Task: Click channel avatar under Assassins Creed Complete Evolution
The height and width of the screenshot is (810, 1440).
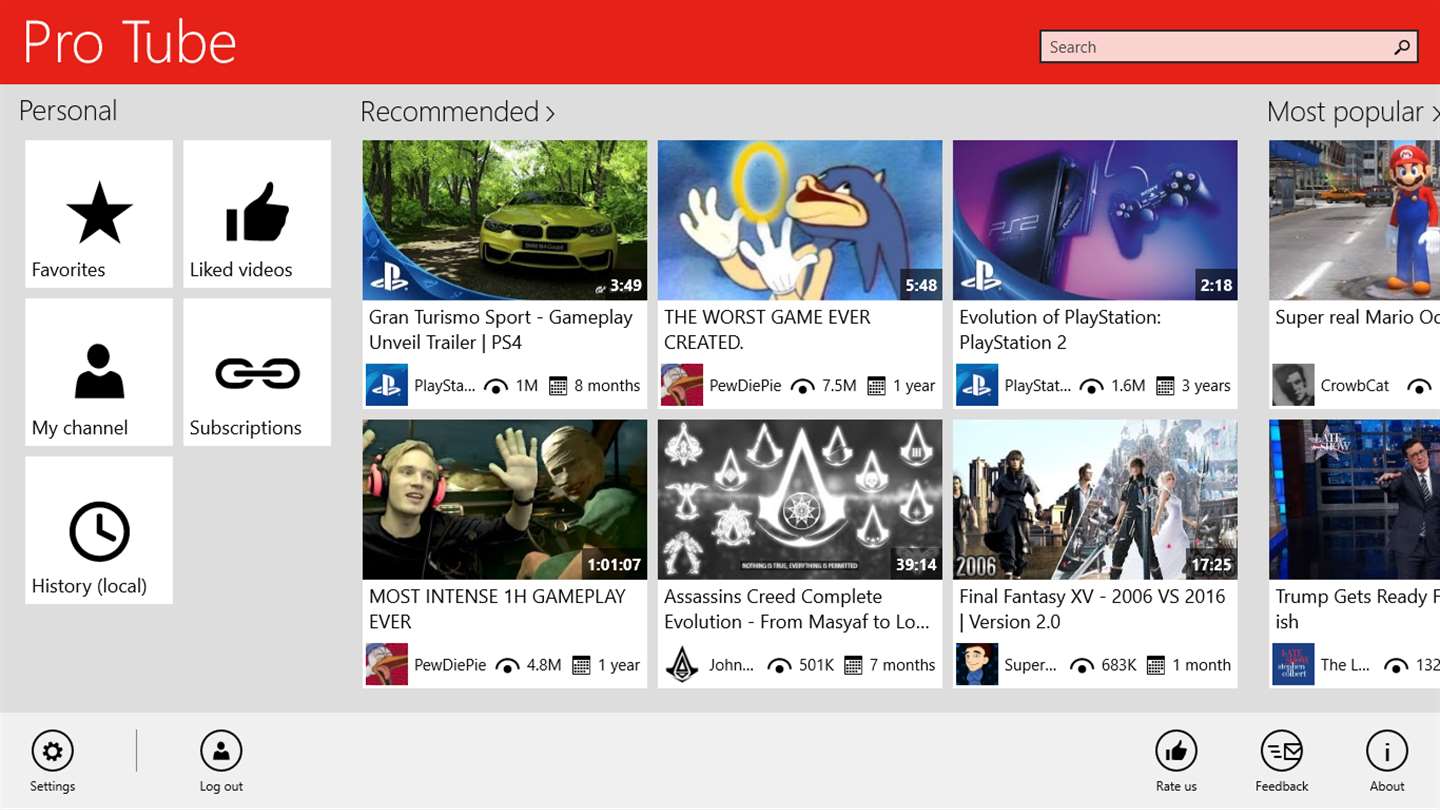Action: 681,664
